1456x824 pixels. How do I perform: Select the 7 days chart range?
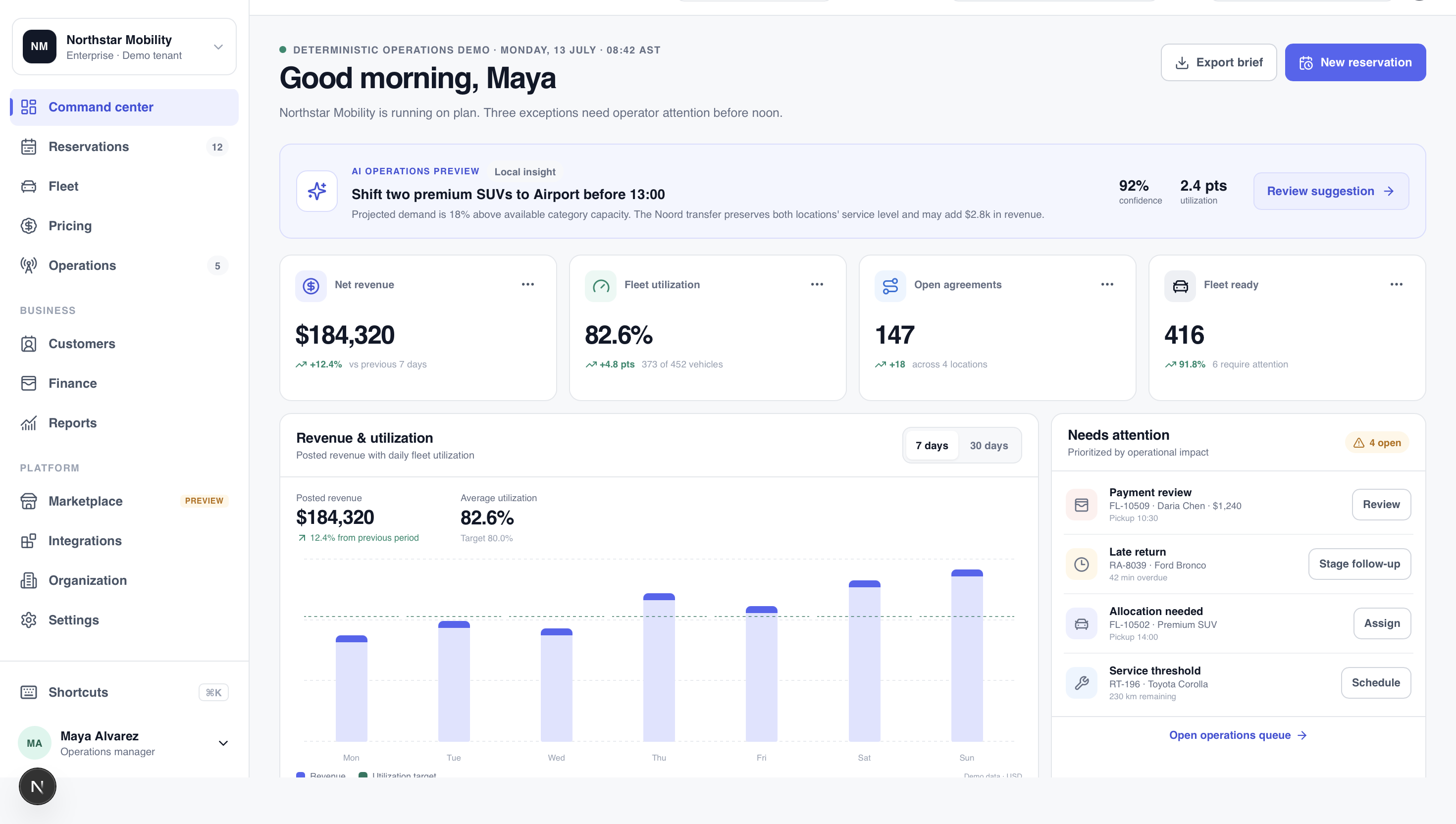click(932, 445)
